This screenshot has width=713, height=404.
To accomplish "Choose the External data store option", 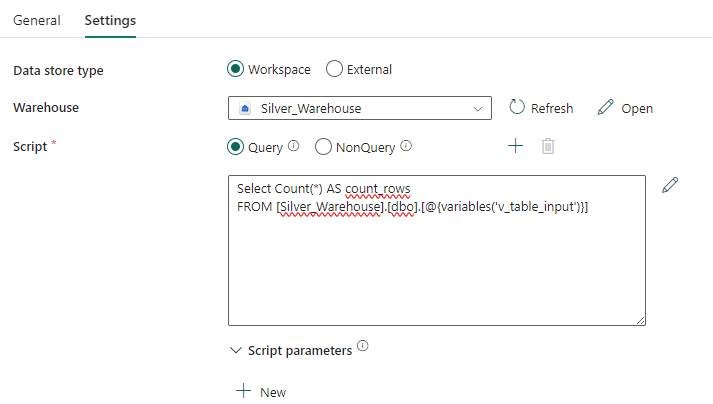I will pyautogui.click(x=335, y=69).
